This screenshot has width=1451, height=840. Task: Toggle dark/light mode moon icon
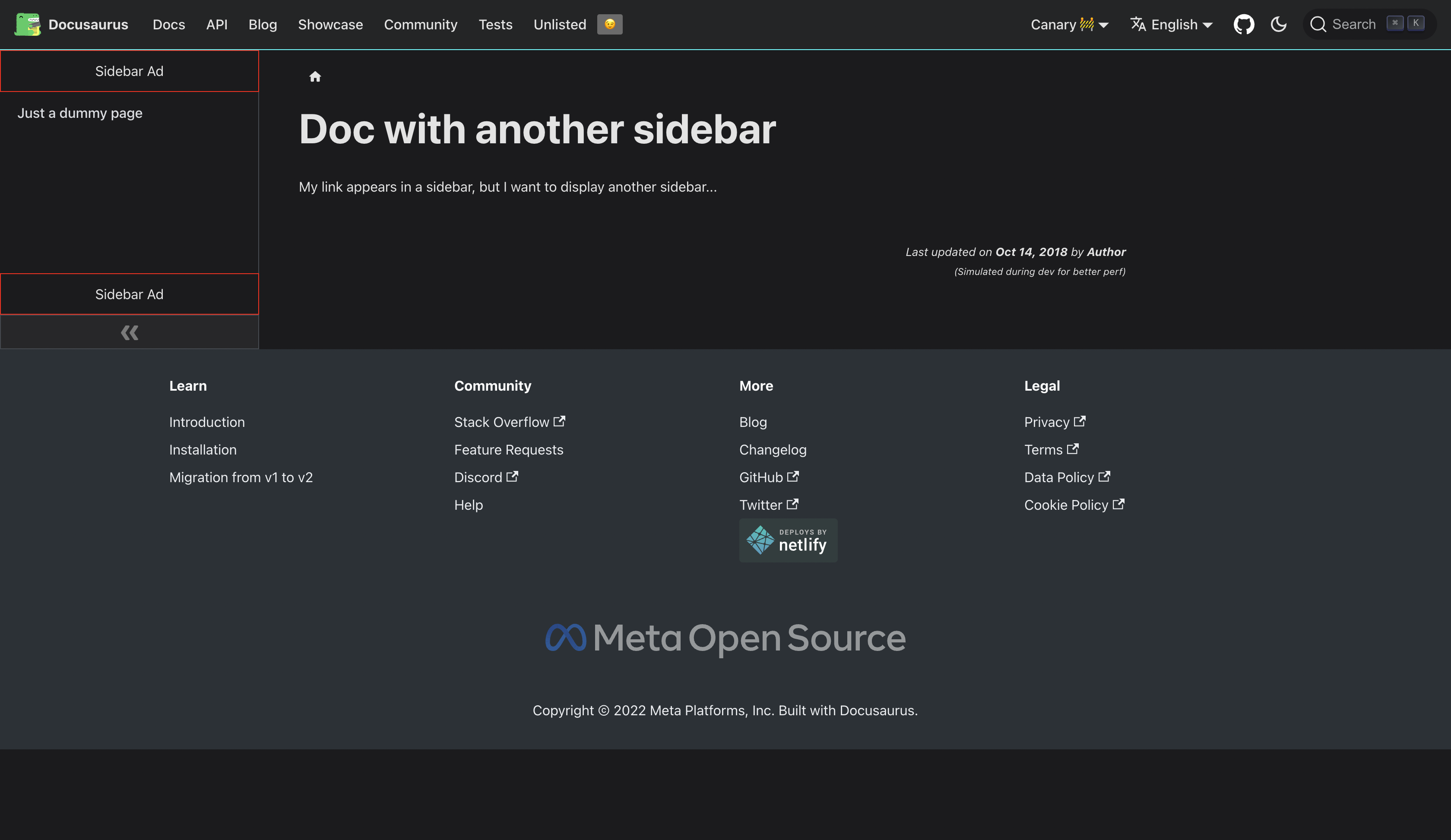[1278, 24]
